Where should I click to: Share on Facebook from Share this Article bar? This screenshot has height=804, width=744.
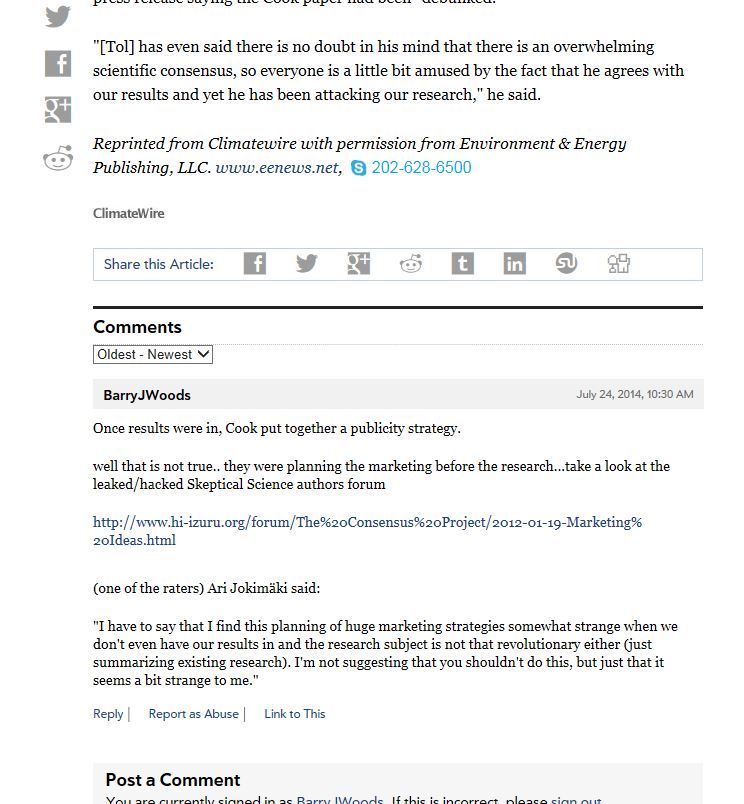tap(255, 264)
